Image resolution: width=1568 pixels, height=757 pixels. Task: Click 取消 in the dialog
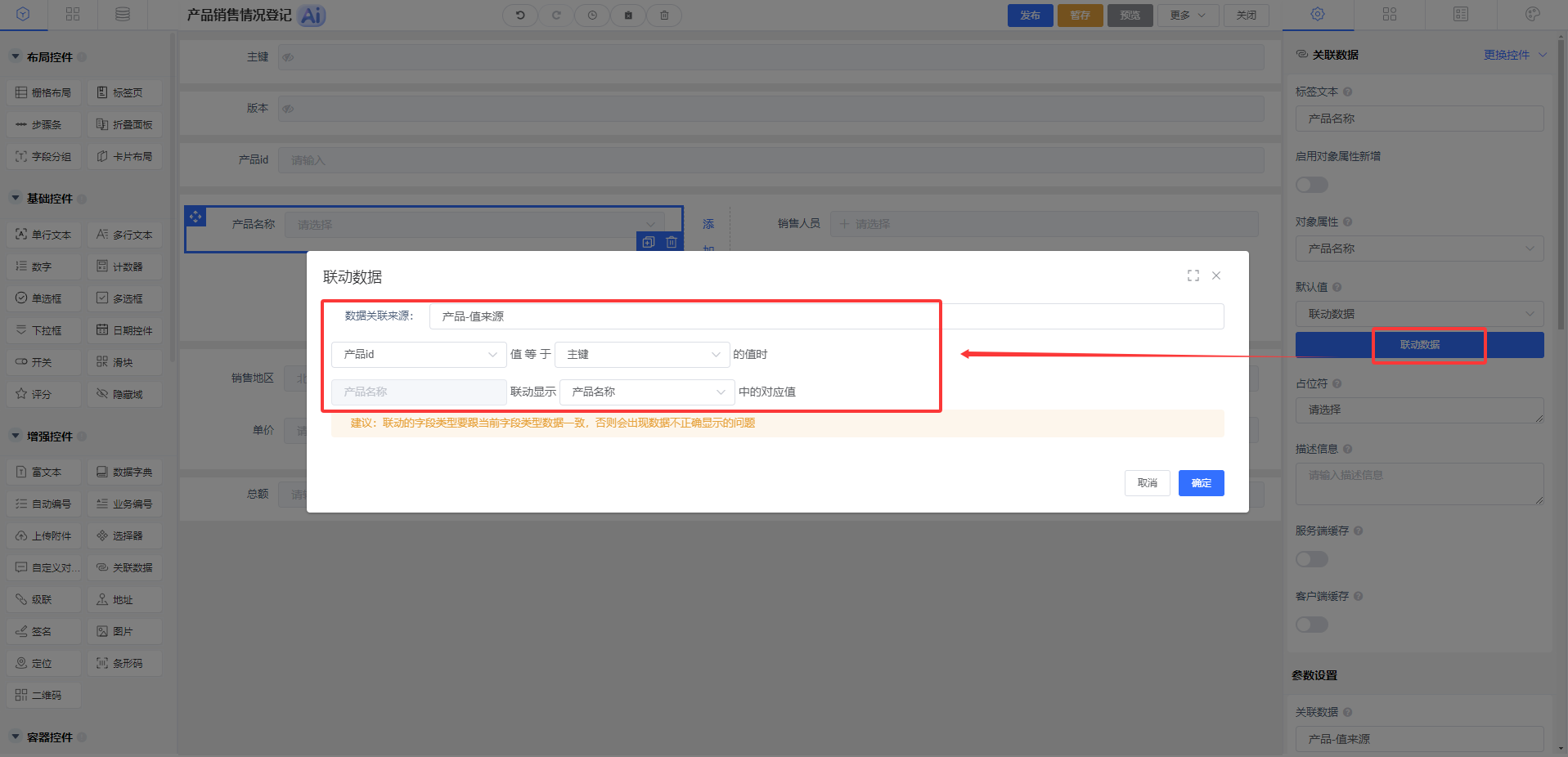coord(1148,483)
